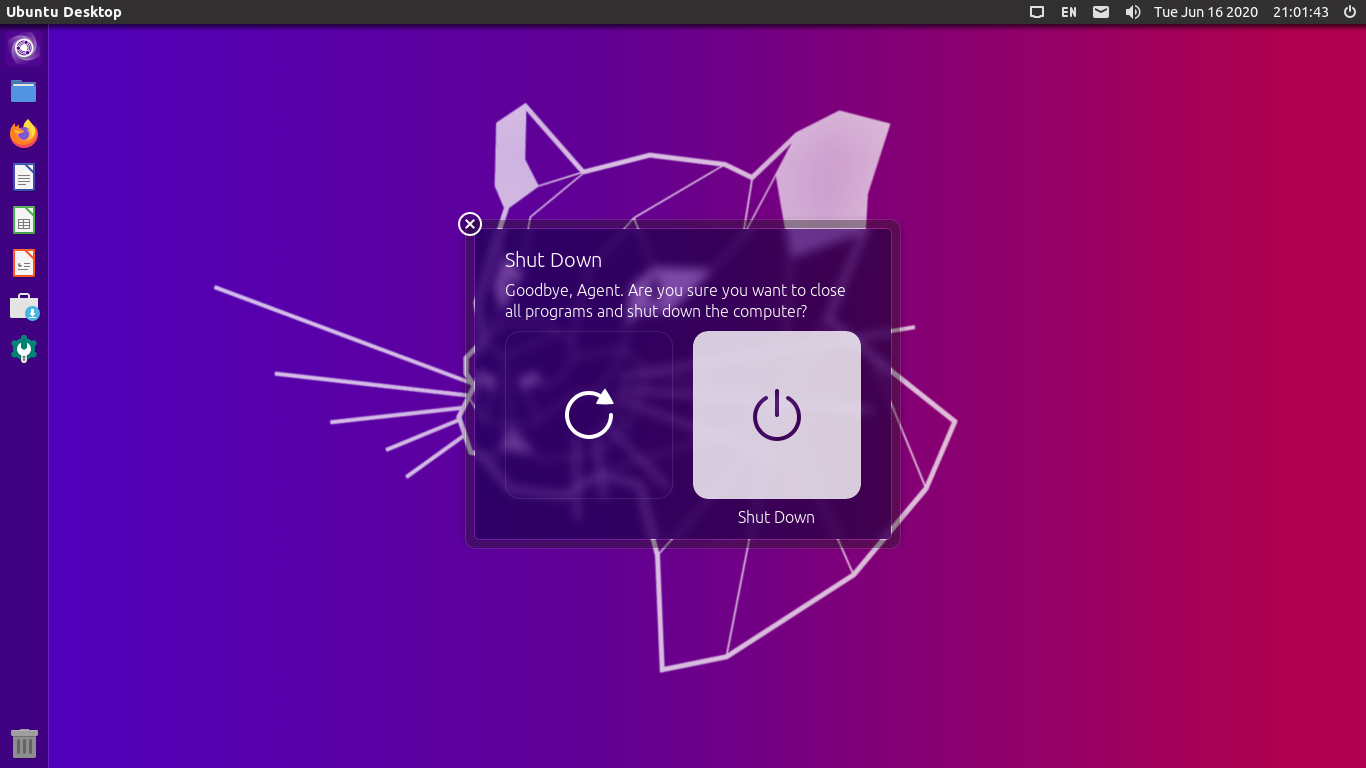Open LibreOffice Impress presentation icon
1366x768 pixels.
[x=24, y=263]
